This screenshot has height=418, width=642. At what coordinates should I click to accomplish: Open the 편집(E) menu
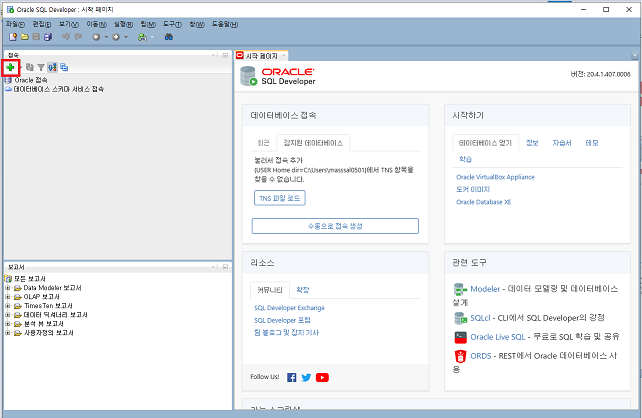(42, 24)
